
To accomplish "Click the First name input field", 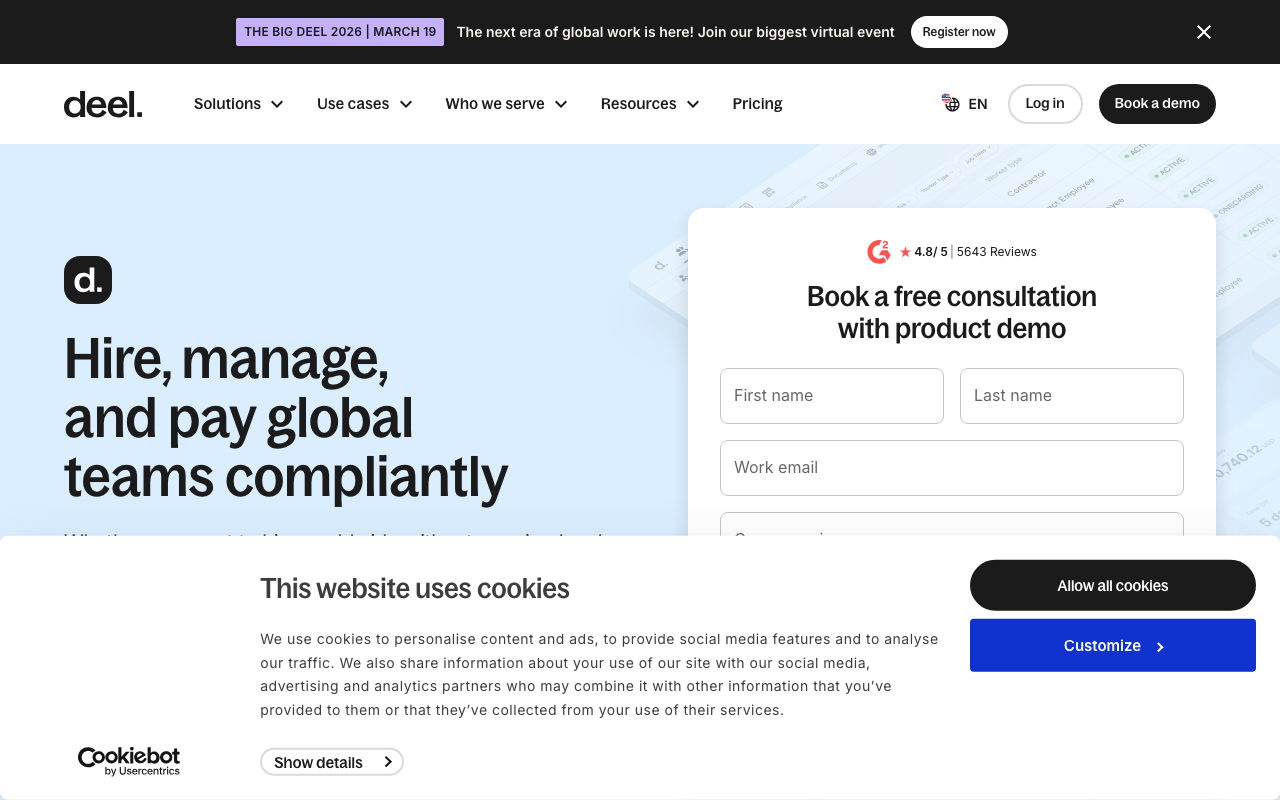I will [x=832, y=396].
